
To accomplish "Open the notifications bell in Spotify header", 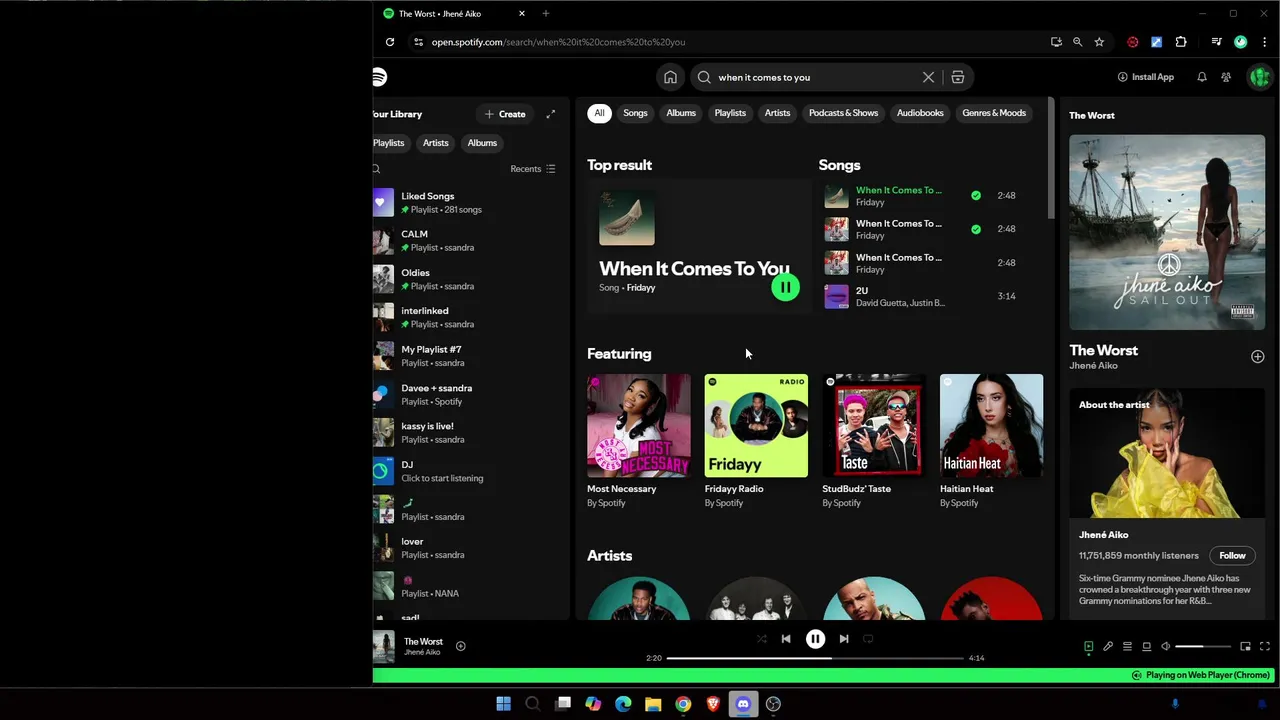I will point(1202,77).
